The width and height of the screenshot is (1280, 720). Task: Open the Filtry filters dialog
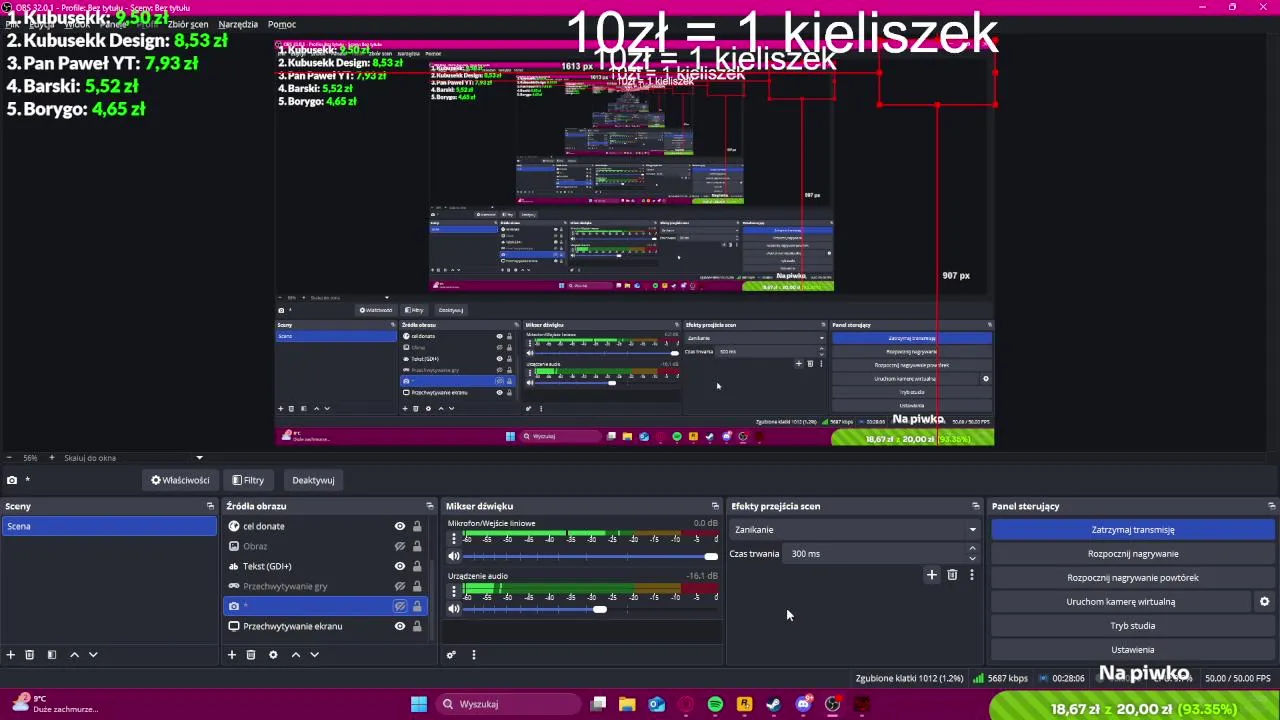[248, 480]
